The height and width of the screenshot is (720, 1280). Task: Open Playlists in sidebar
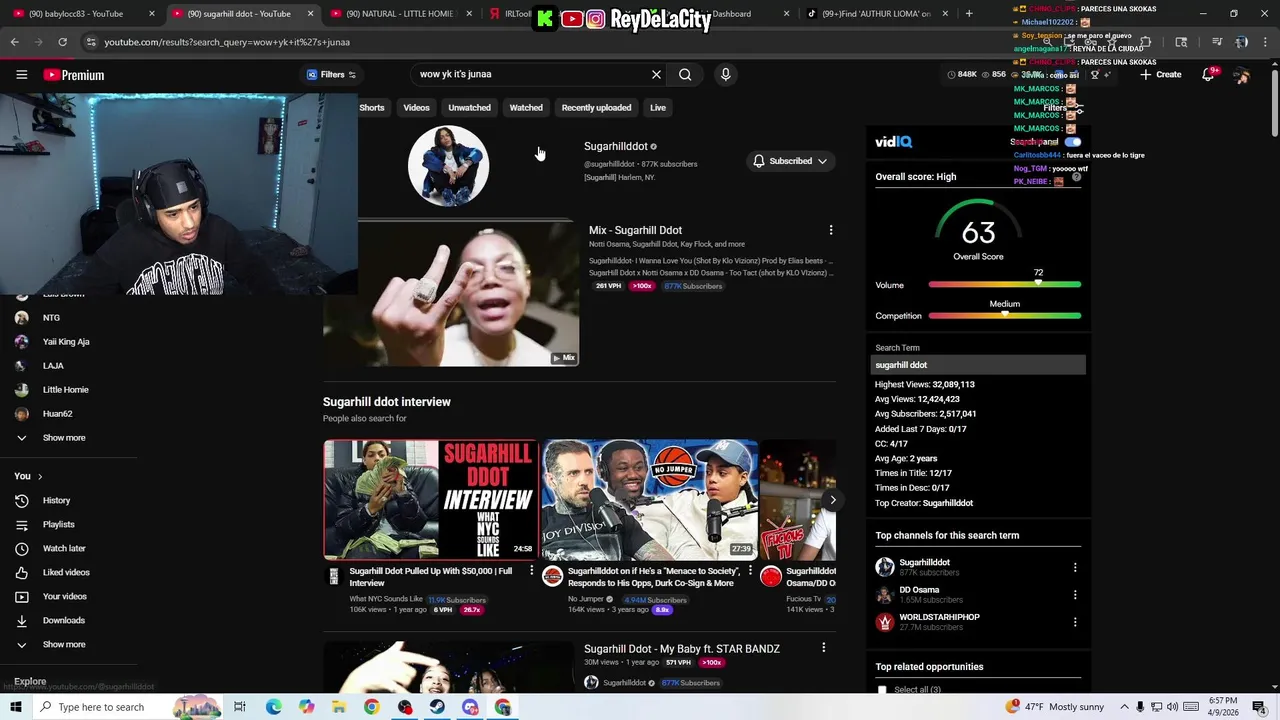tap(58, 524)
